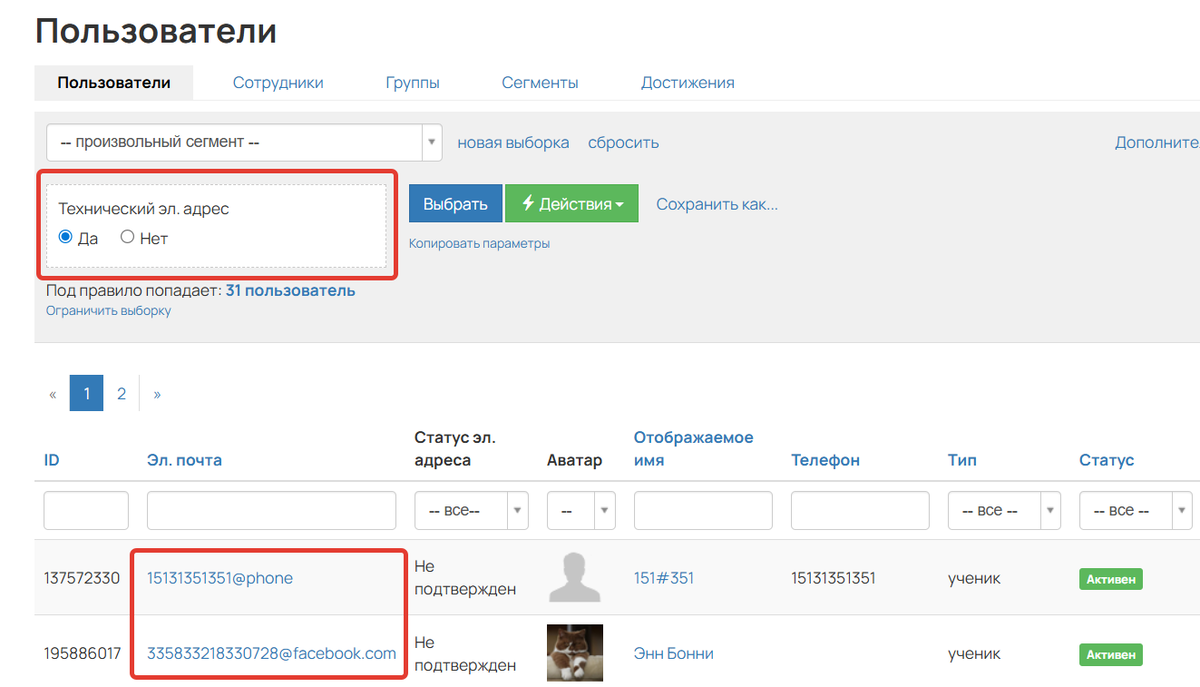The height and width of the screenshot is (687, 1200).
Task: Click the 'Сохранить как...' link
Action: 716,204
